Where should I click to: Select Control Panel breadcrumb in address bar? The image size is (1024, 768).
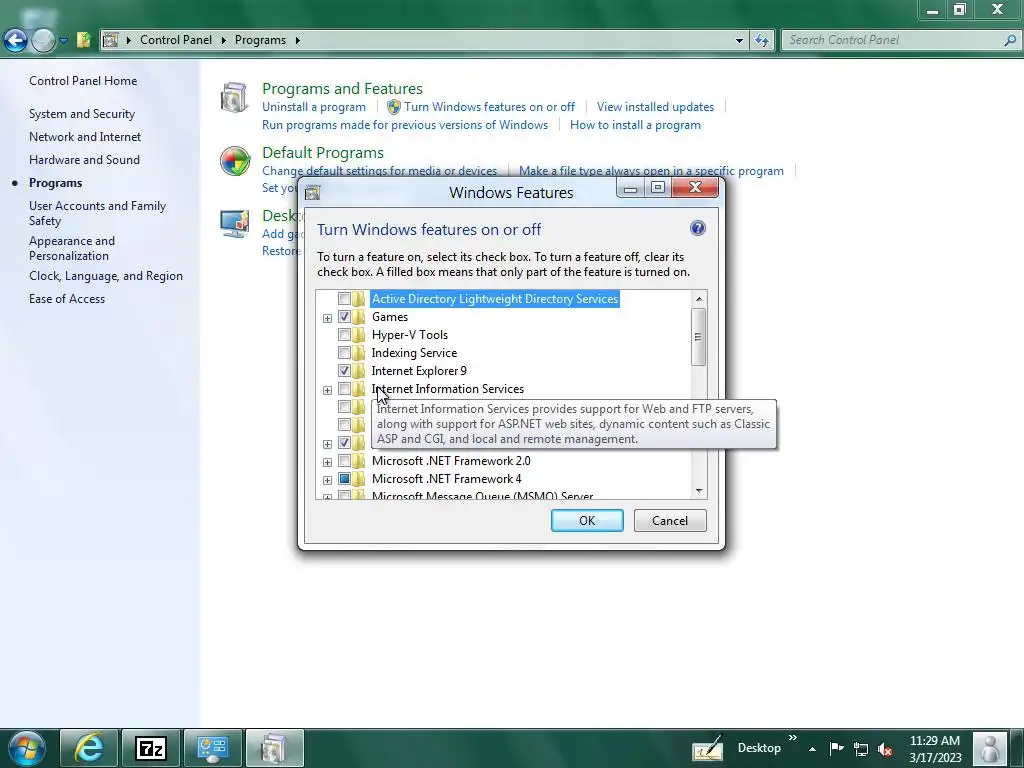[x=176, y=40]
